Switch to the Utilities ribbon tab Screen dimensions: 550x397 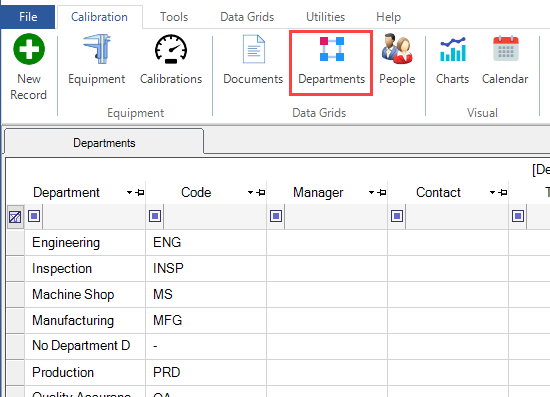[x=326, y=17]
